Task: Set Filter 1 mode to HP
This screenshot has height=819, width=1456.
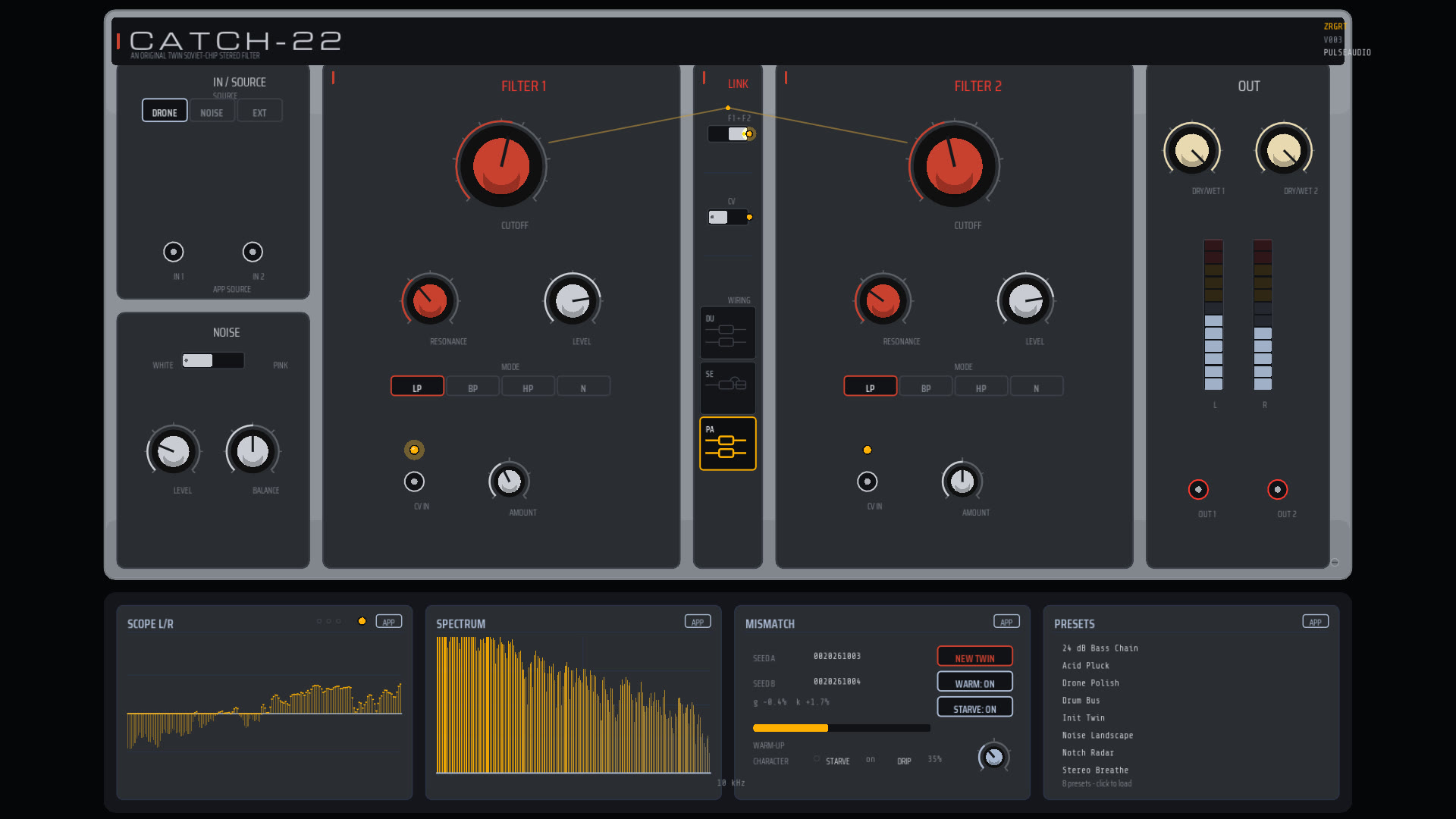Action: click(528, 387)
